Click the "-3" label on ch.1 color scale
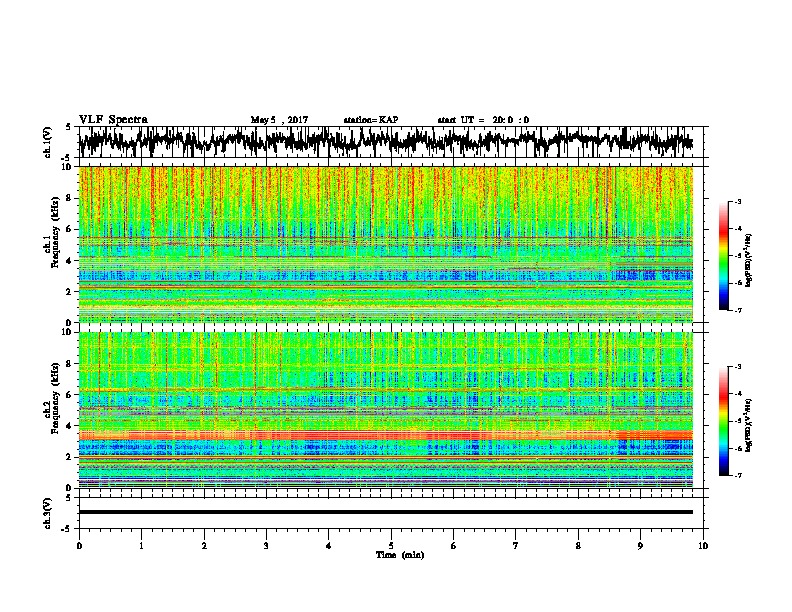The height and width of the screenshot is (612, 792). point(737,201)
